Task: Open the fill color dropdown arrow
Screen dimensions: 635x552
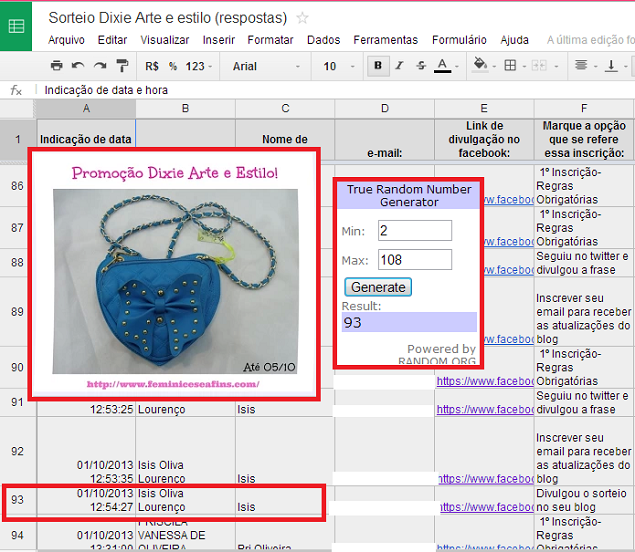Action: (x=494, y=66)
